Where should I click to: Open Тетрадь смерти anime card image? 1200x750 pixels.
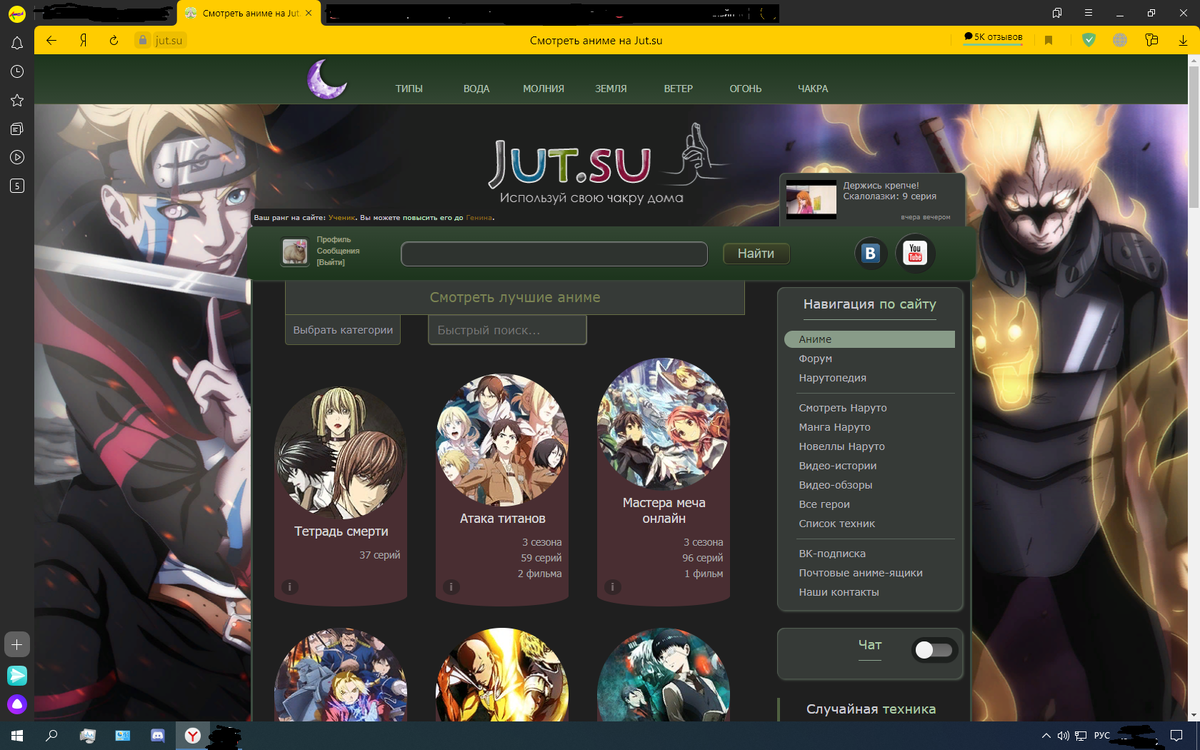click(x=341, y=453)
